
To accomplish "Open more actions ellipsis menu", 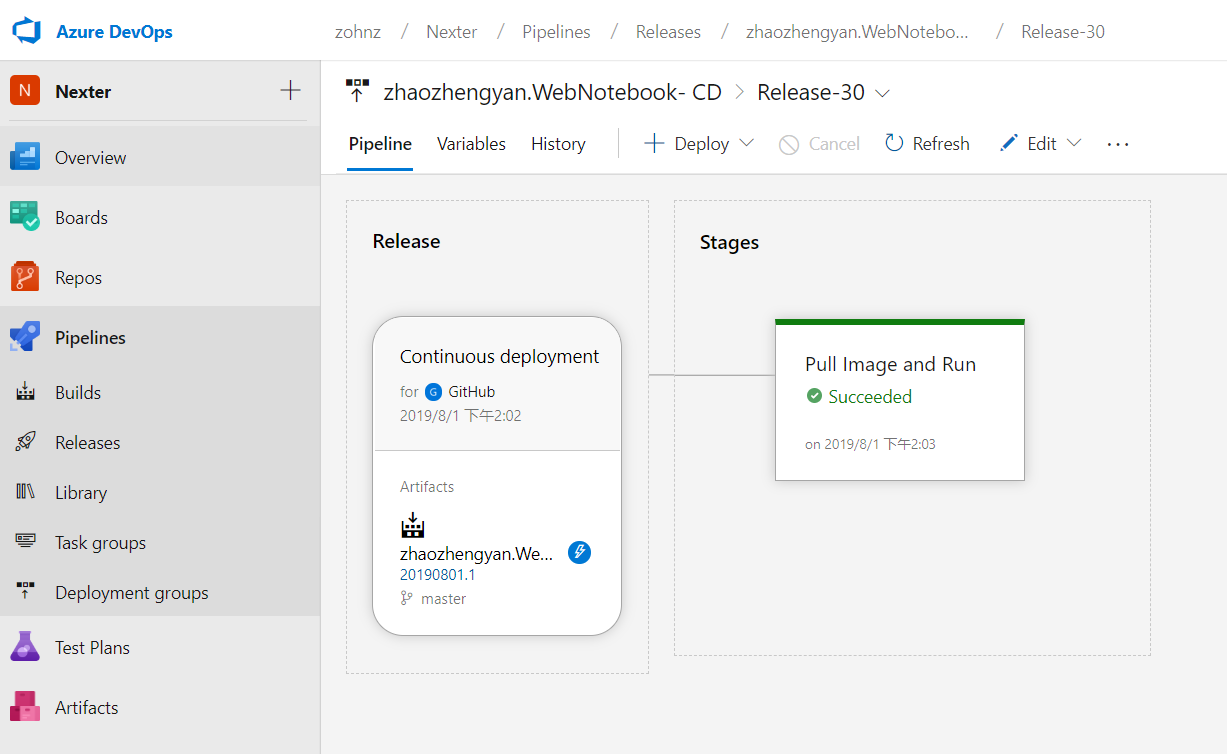I will (1117, 144).
